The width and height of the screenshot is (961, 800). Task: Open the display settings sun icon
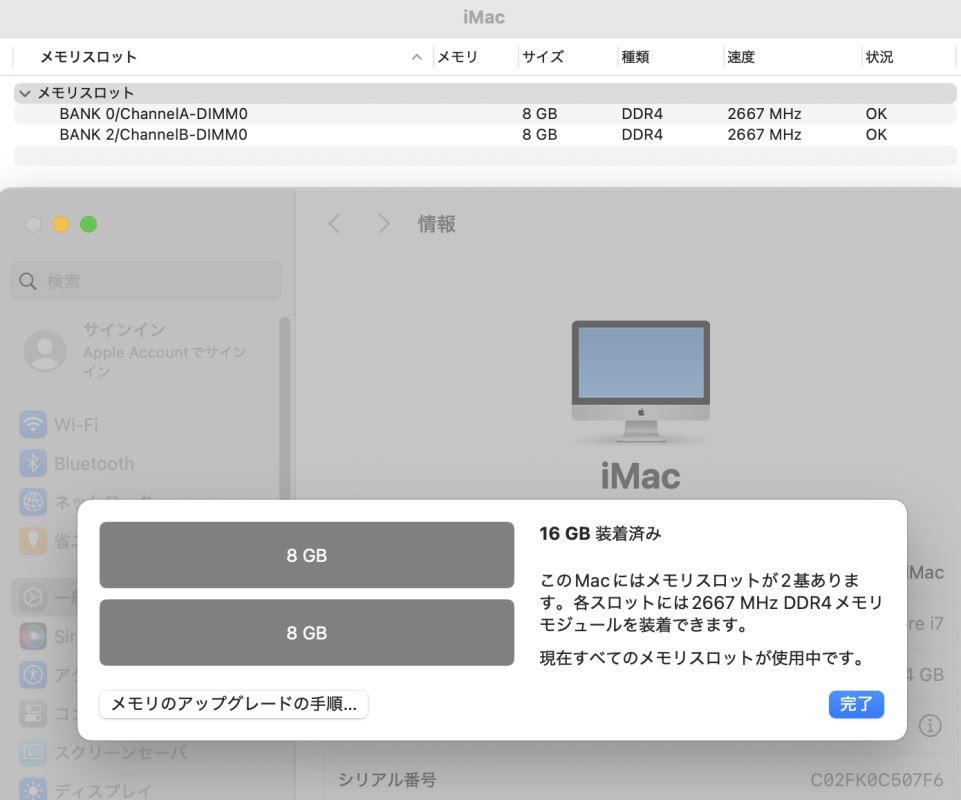pos(33,789)
